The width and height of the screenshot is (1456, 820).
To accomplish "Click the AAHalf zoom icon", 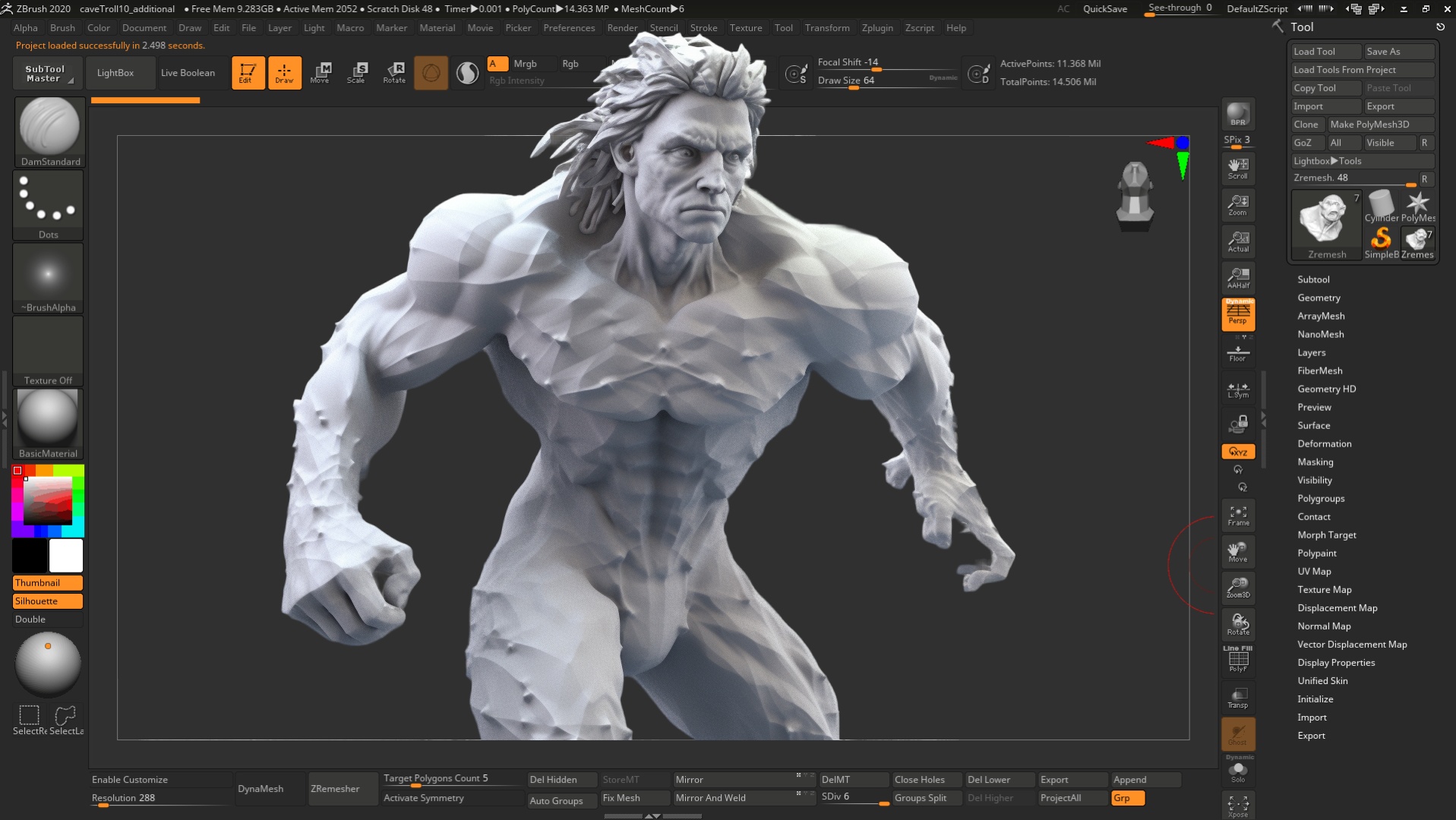I will (1237, 278).
